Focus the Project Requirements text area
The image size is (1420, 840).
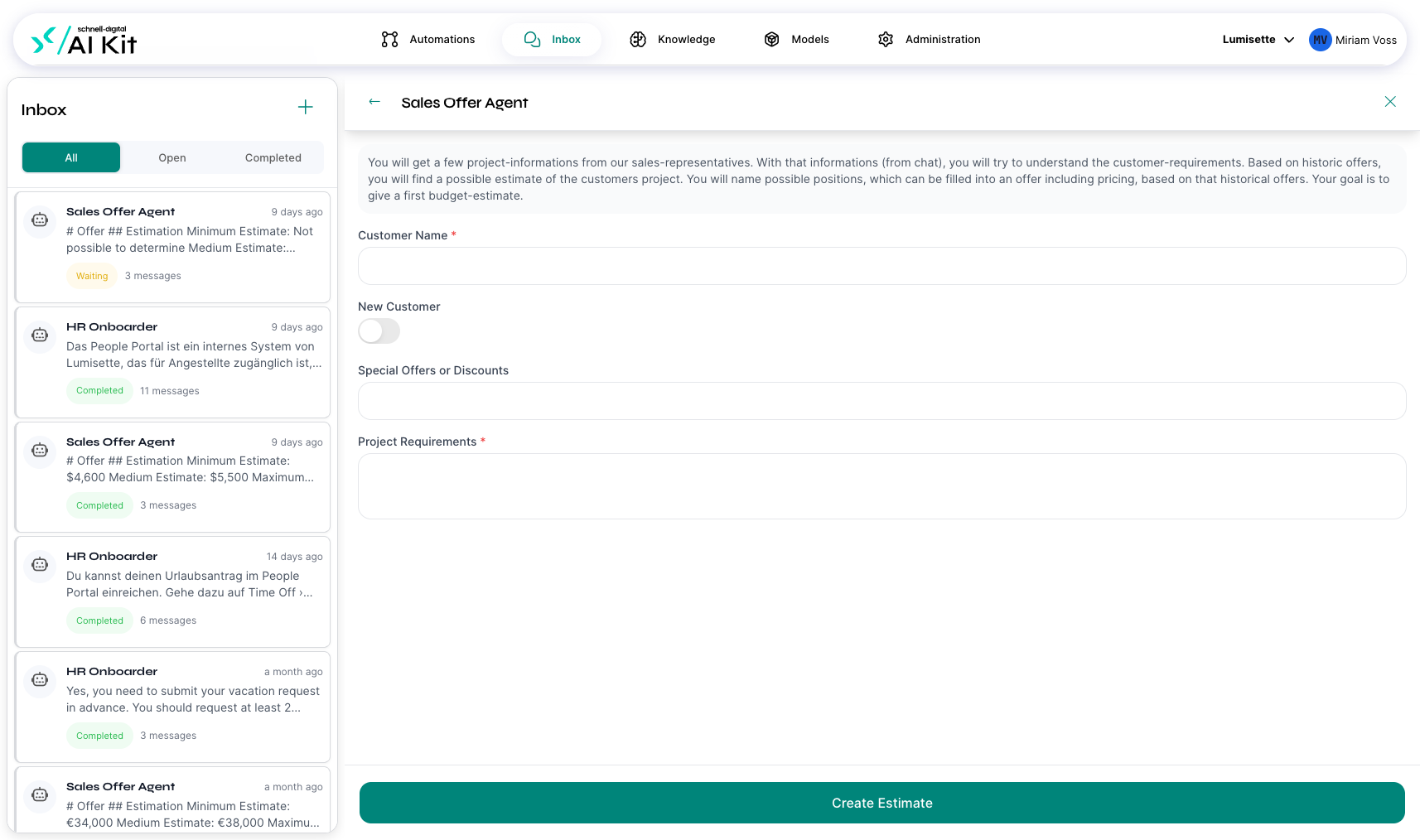point(882,486)
